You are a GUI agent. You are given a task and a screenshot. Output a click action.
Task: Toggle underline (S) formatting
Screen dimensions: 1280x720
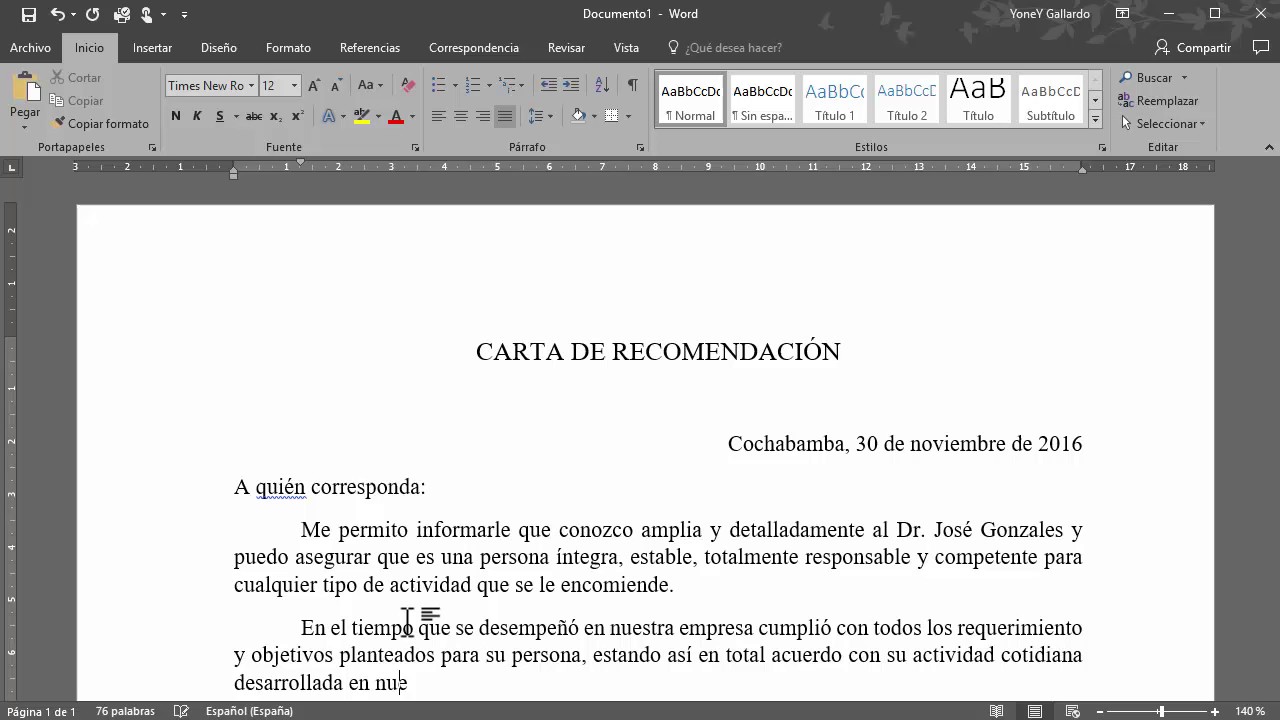pos(218,116)
